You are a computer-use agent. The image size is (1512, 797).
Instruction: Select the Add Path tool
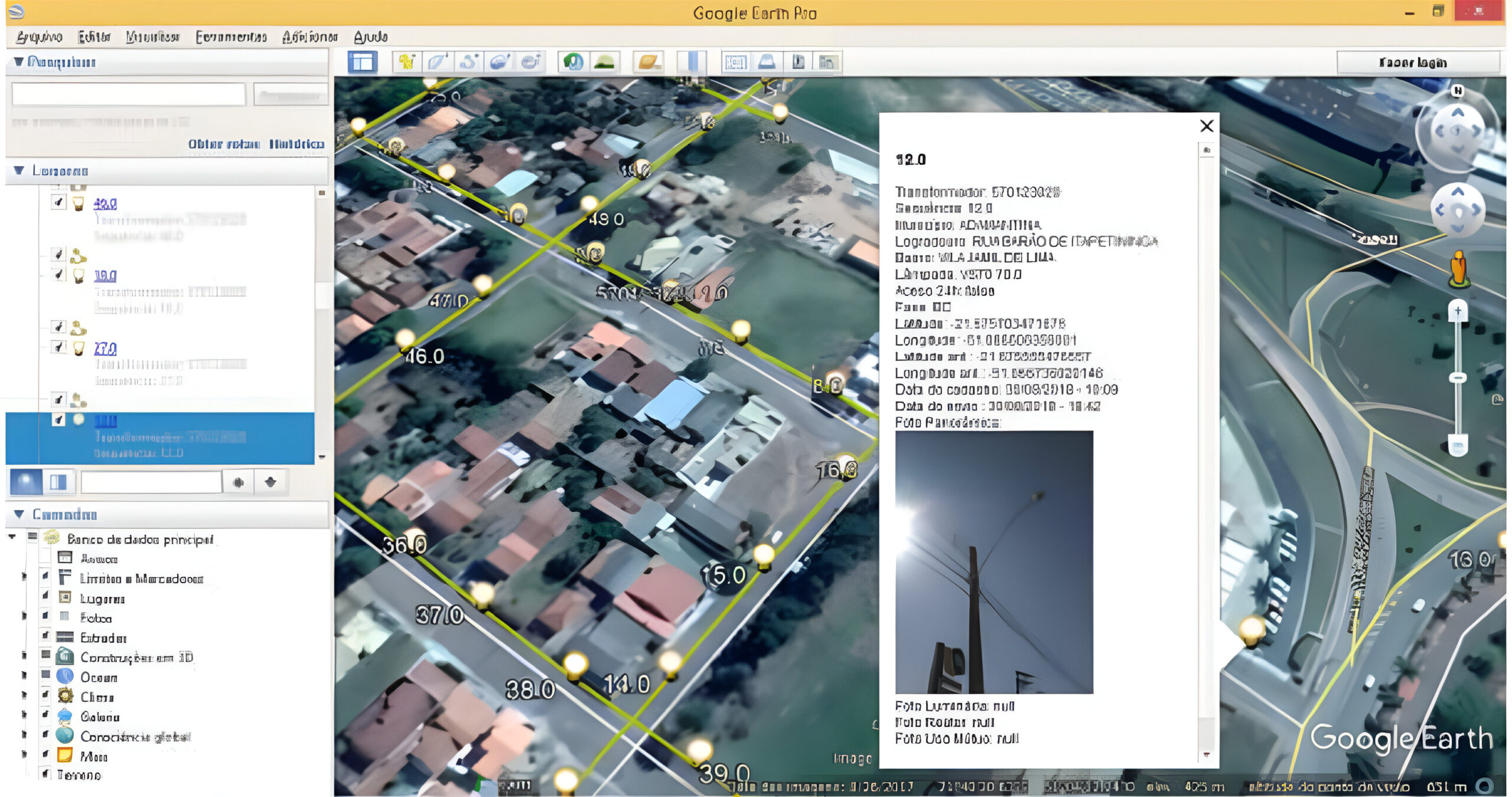point(469,62)
